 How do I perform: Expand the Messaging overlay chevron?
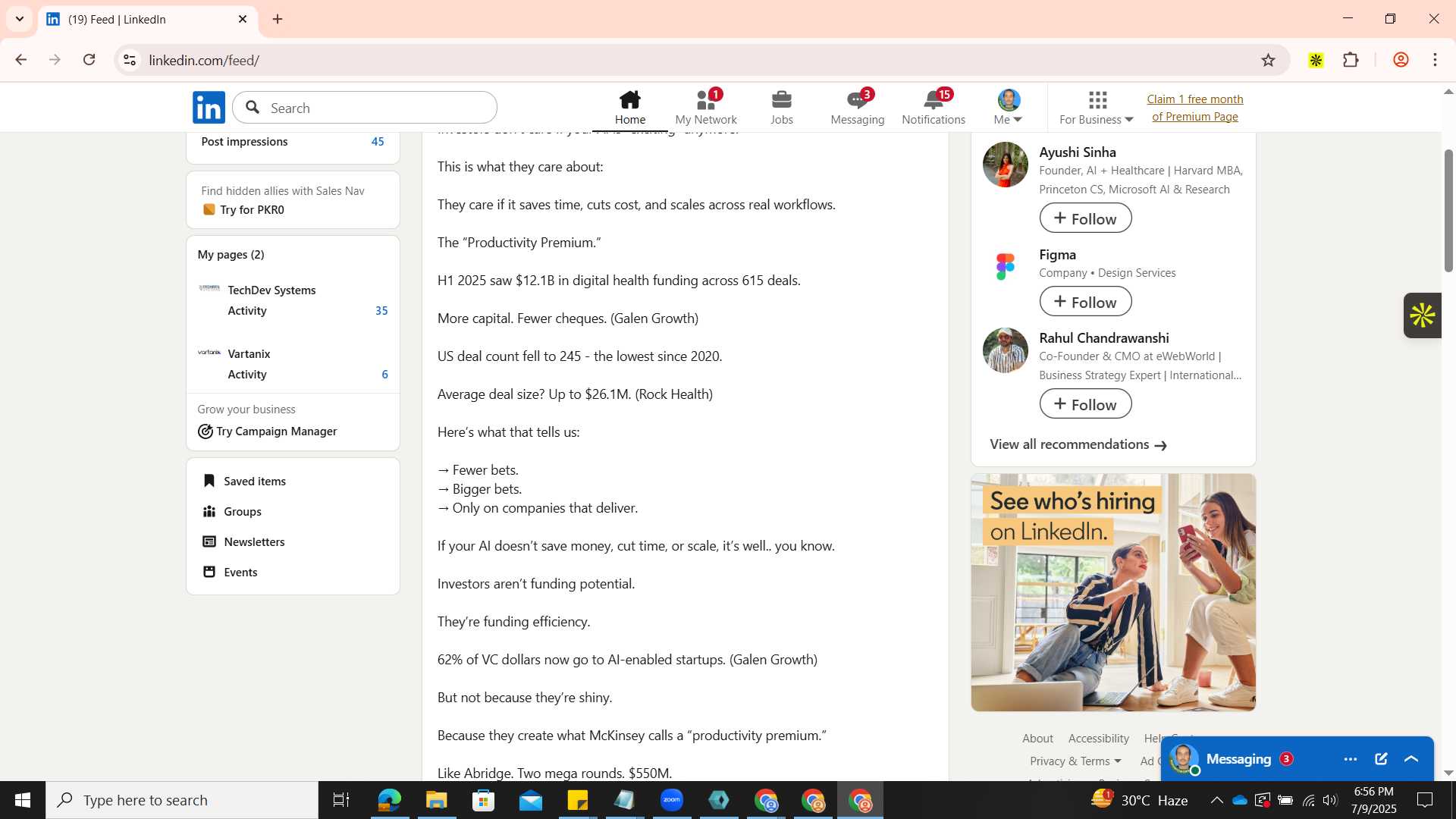point(1411,759)
